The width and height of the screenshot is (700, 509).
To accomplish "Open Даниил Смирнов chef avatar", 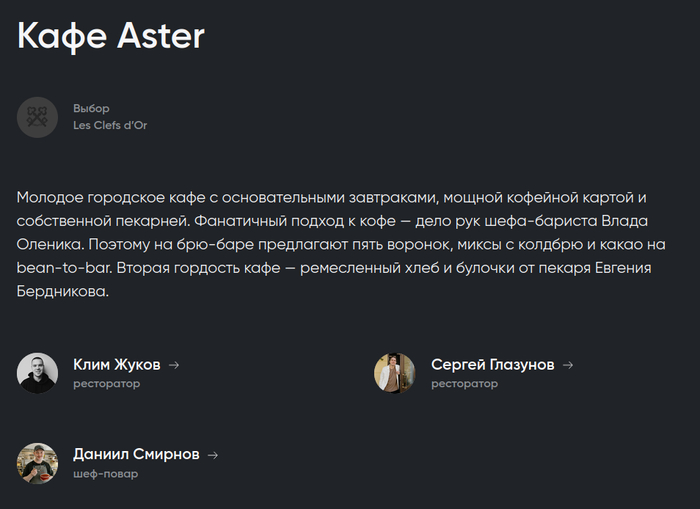I will 38,463.
